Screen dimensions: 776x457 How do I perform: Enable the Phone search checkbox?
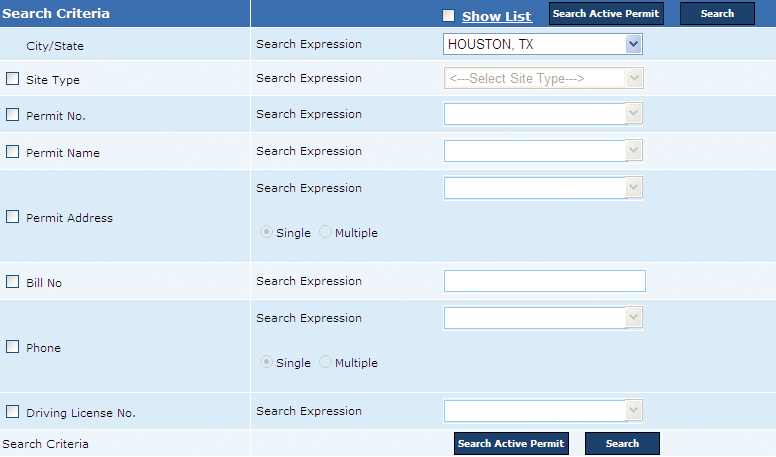click(13, 347)
